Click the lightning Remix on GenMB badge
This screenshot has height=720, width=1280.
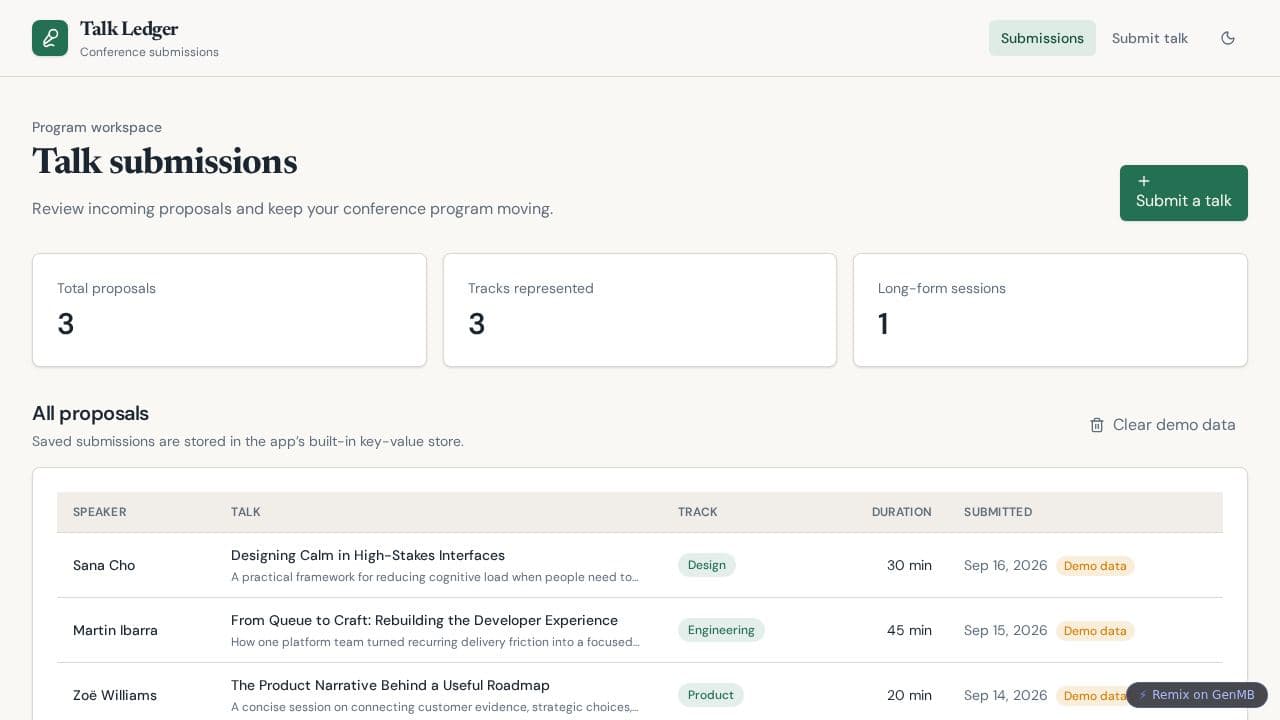(x=1197, y=695)
